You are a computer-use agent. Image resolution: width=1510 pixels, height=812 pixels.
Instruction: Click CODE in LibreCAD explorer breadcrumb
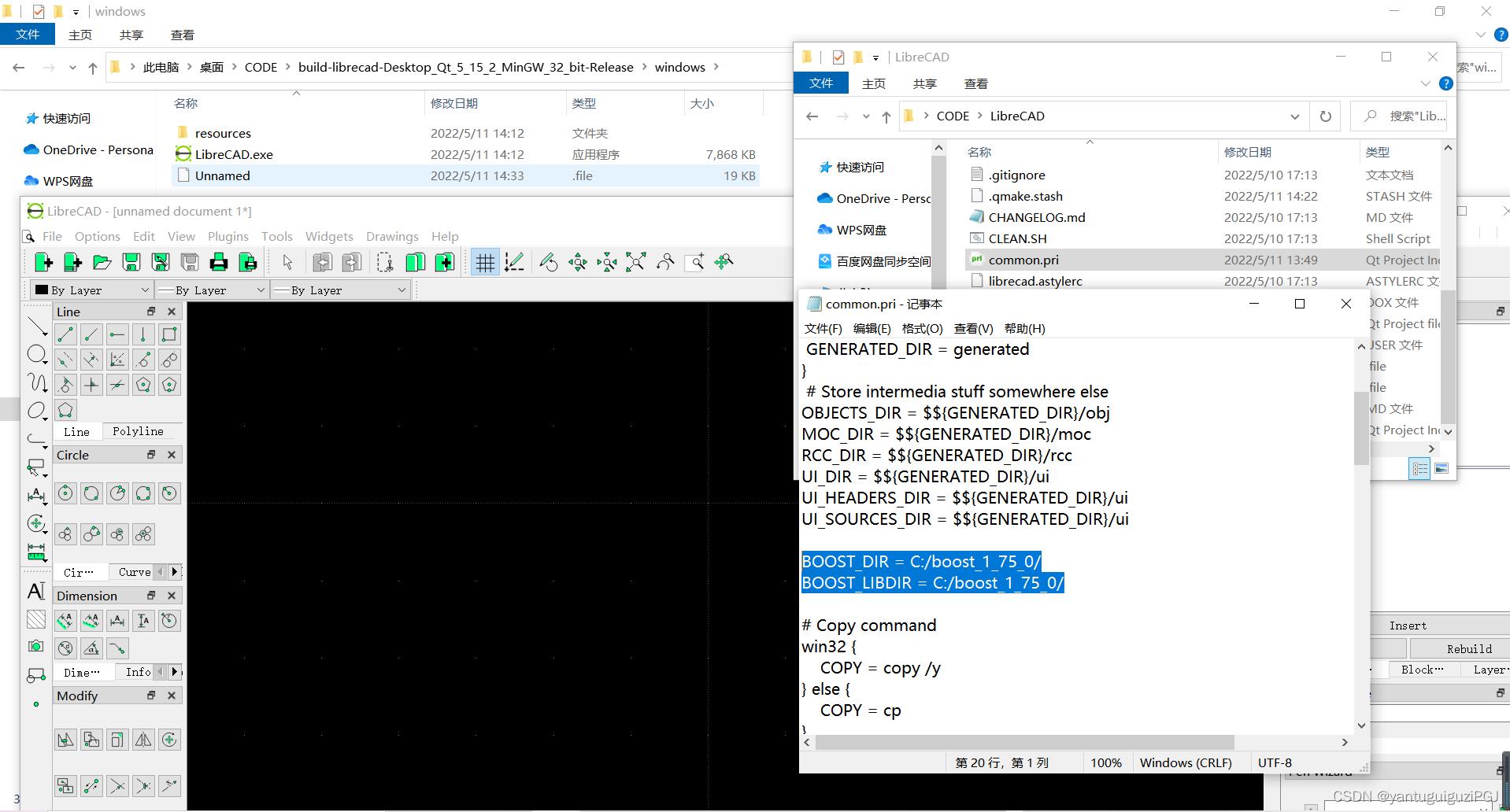point(953,116)
